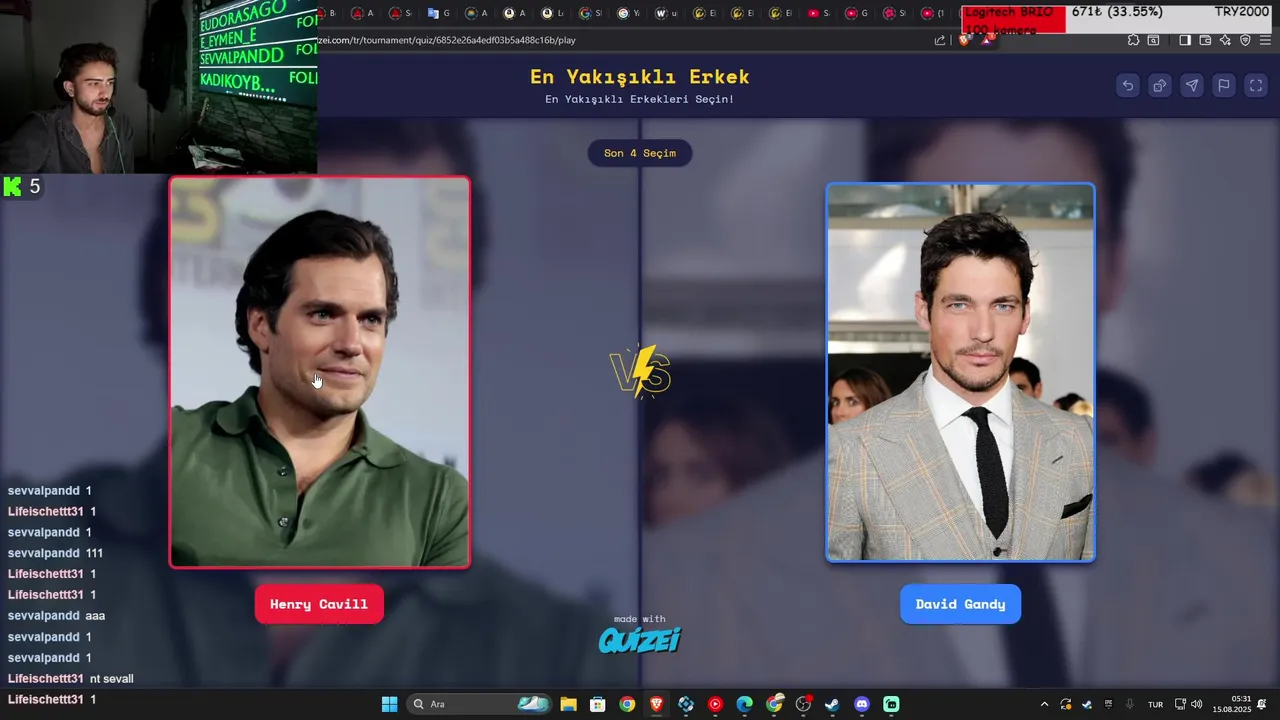
Task: Click chat message 'Lifeischettt31 nt sevall'
Action: (x=70, y=679)
